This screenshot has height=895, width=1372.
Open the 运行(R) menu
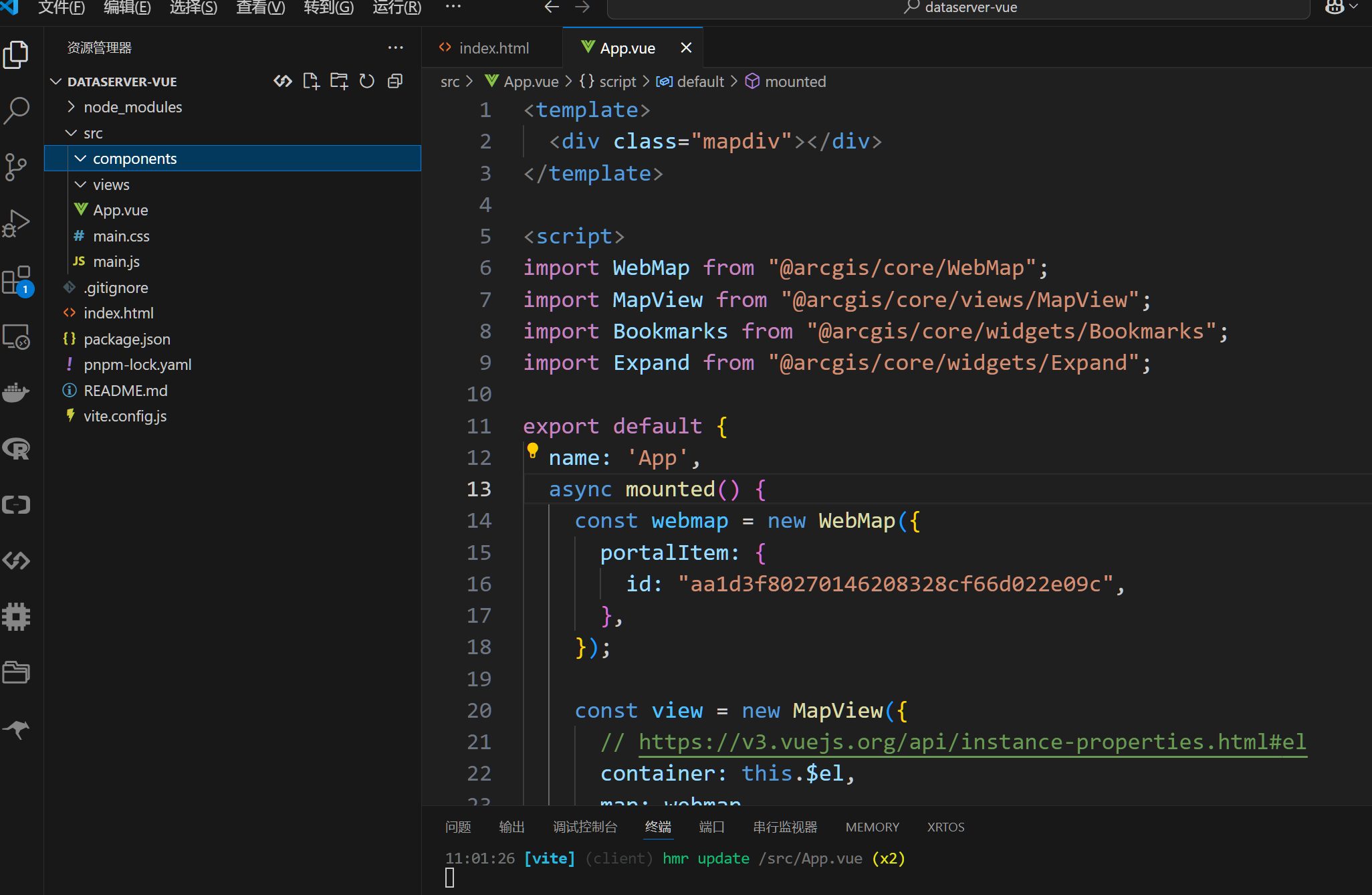tap(396, 8)
